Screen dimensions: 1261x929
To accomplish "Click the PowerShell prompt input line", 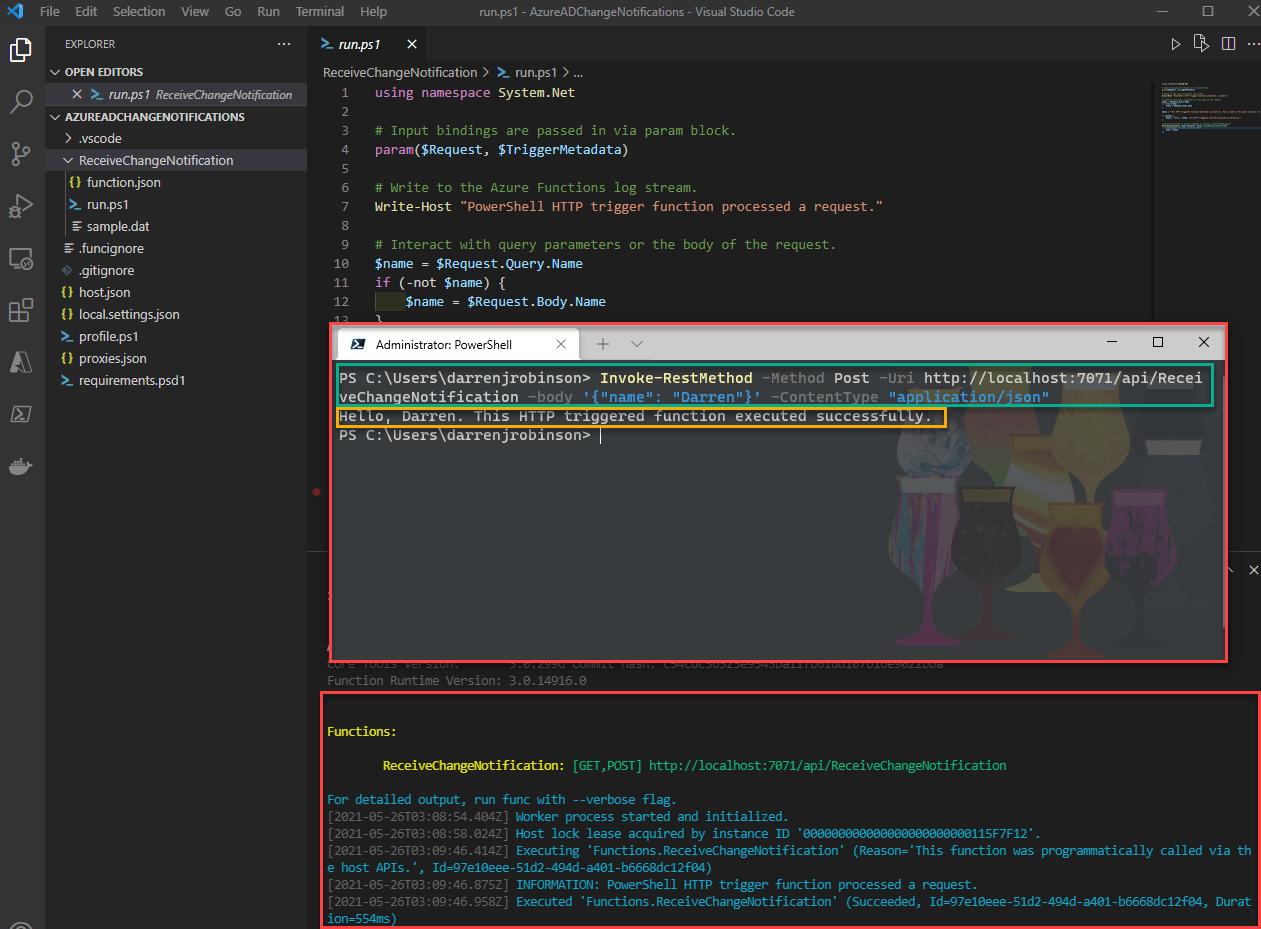I will click(468, 435).
